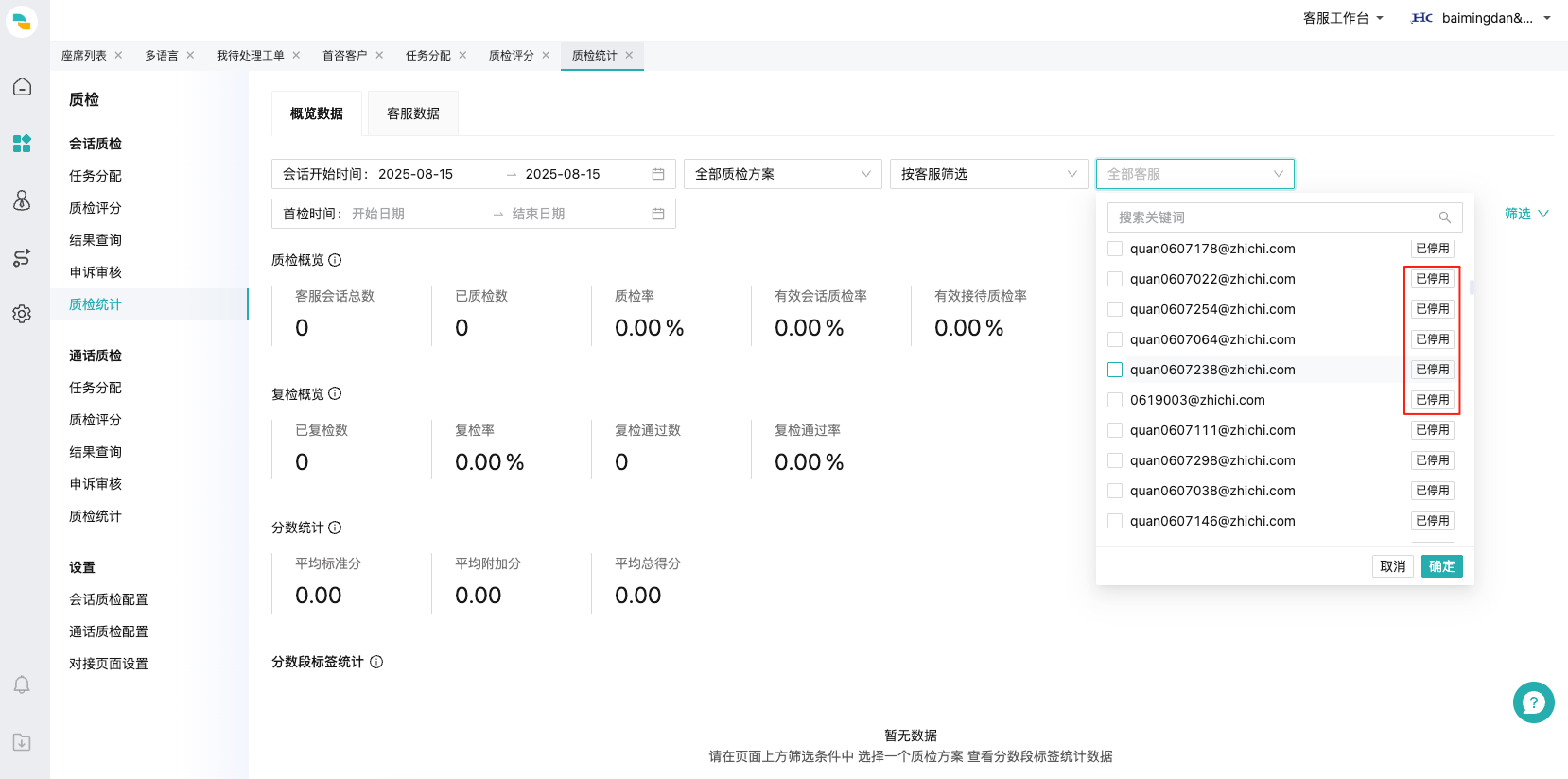Show info tooltip for 质检概览

(335, 260)
